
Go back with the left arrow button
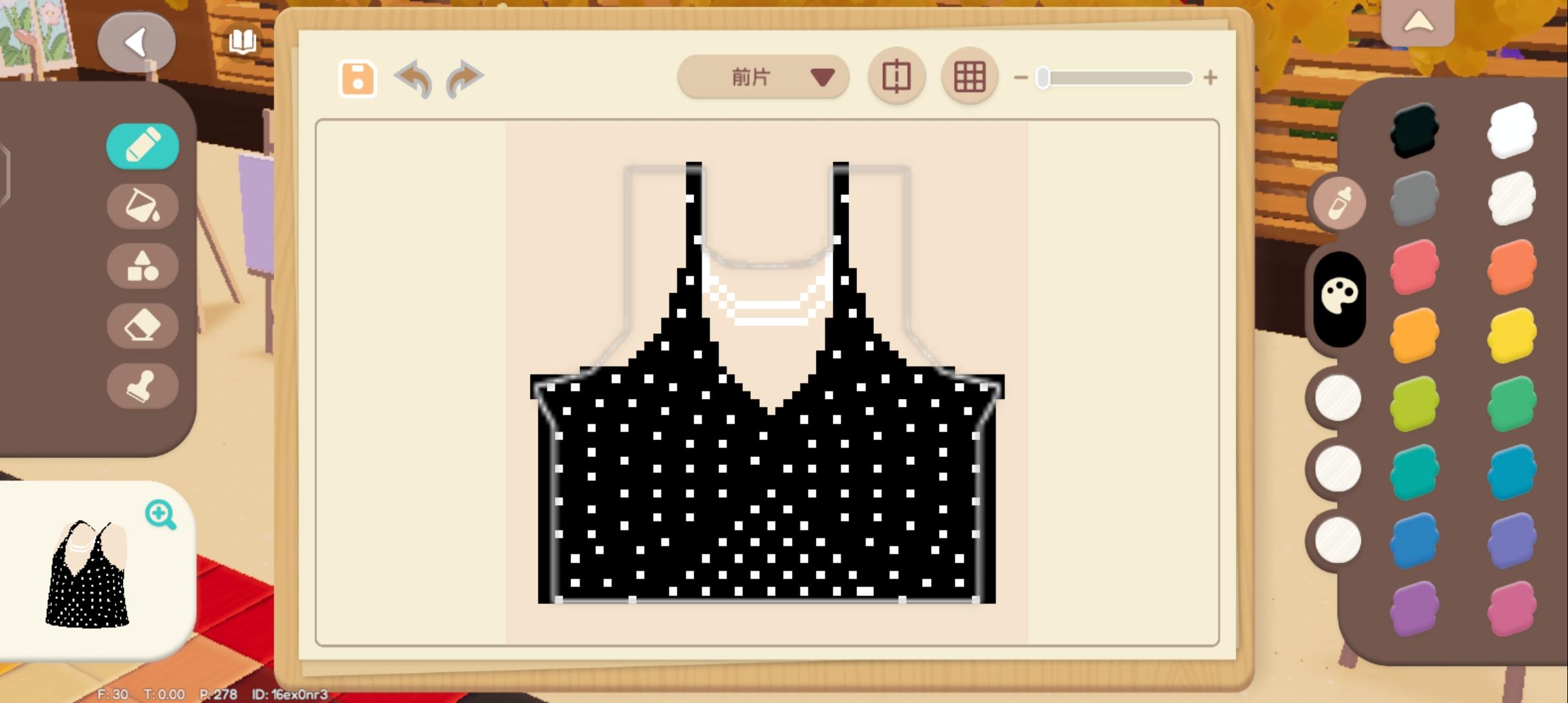(x=136, y=42)
